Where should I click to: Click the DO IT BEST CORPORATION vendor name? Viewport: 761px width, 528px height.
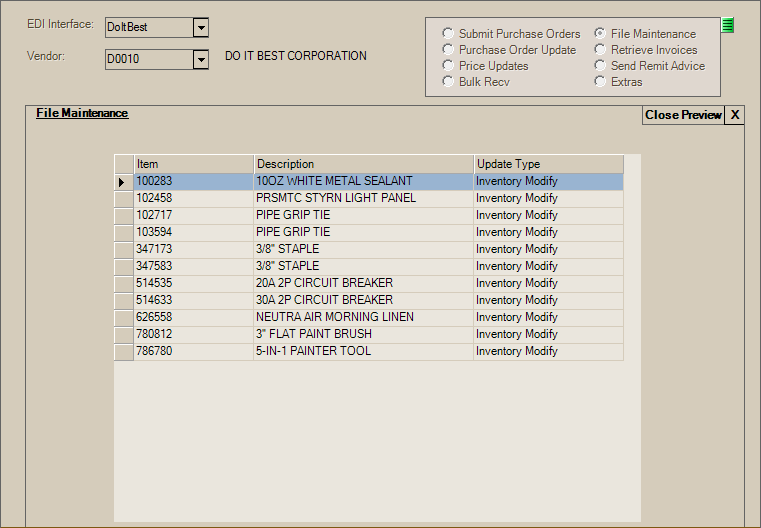(x=296, y=56)
